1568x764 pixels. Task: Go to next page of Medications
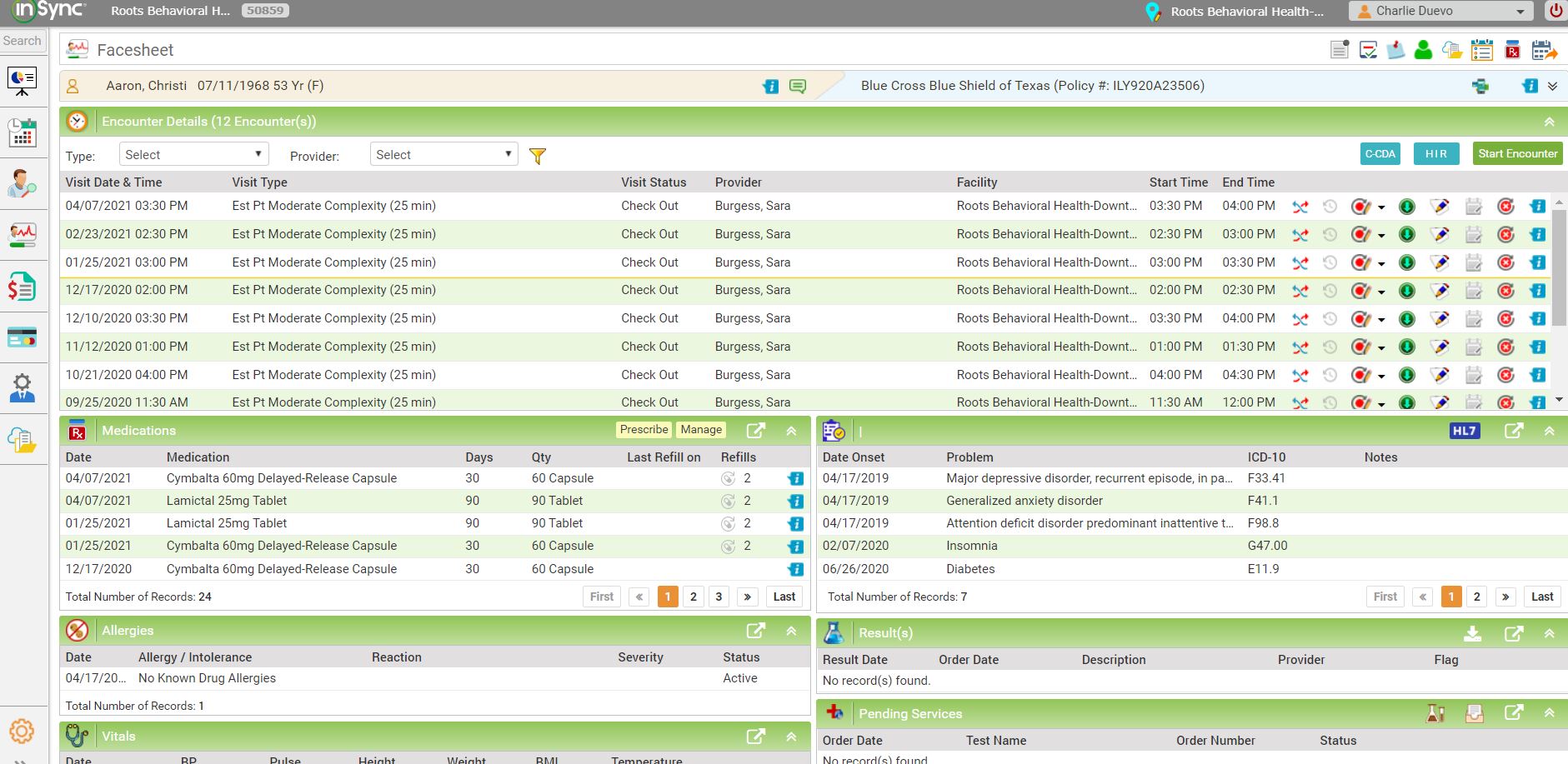click(748, 597)
